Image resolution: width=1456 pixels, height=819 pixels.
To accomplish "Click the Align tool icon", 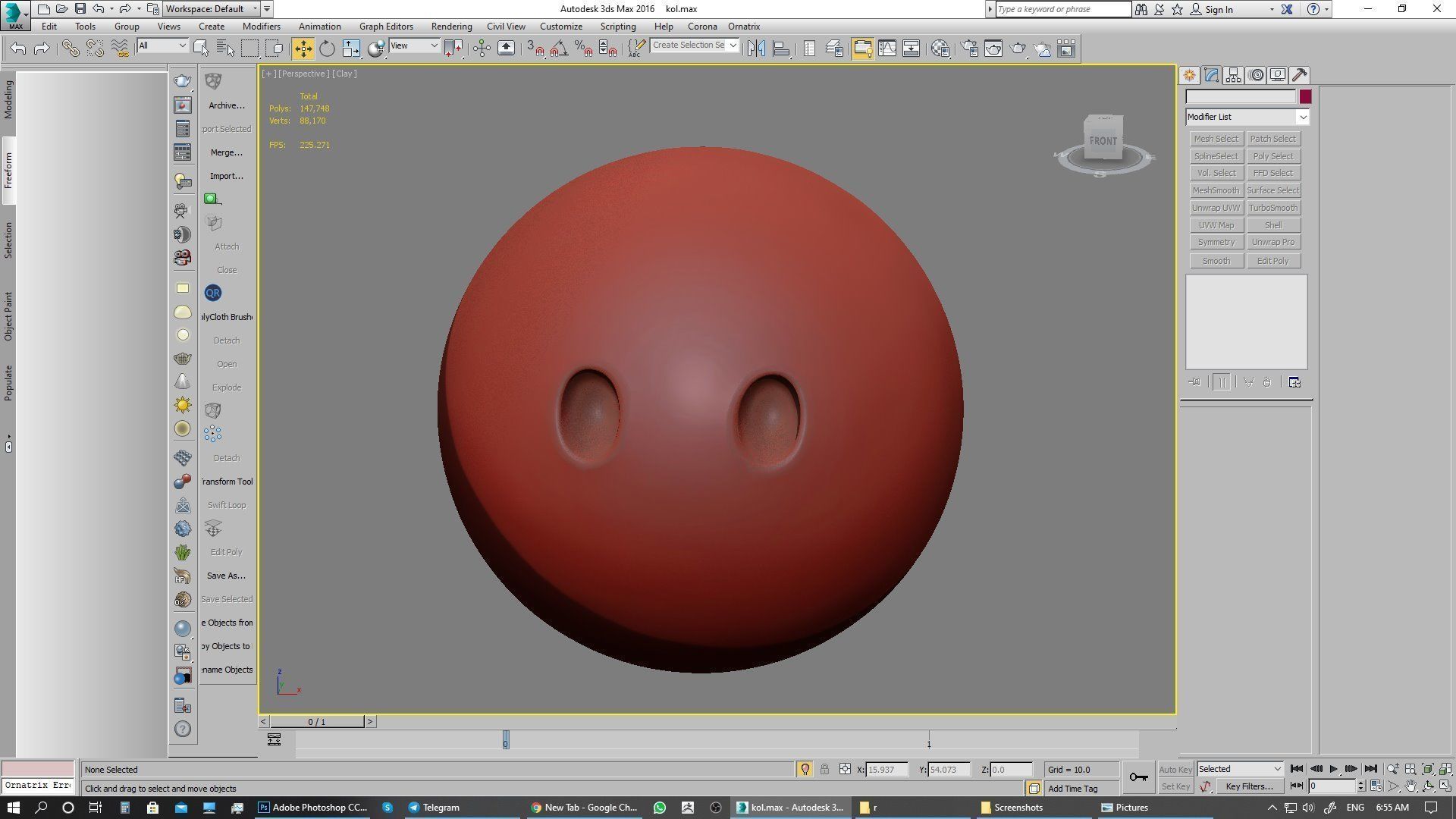I will pyautogui.click(x=780, y=49).
